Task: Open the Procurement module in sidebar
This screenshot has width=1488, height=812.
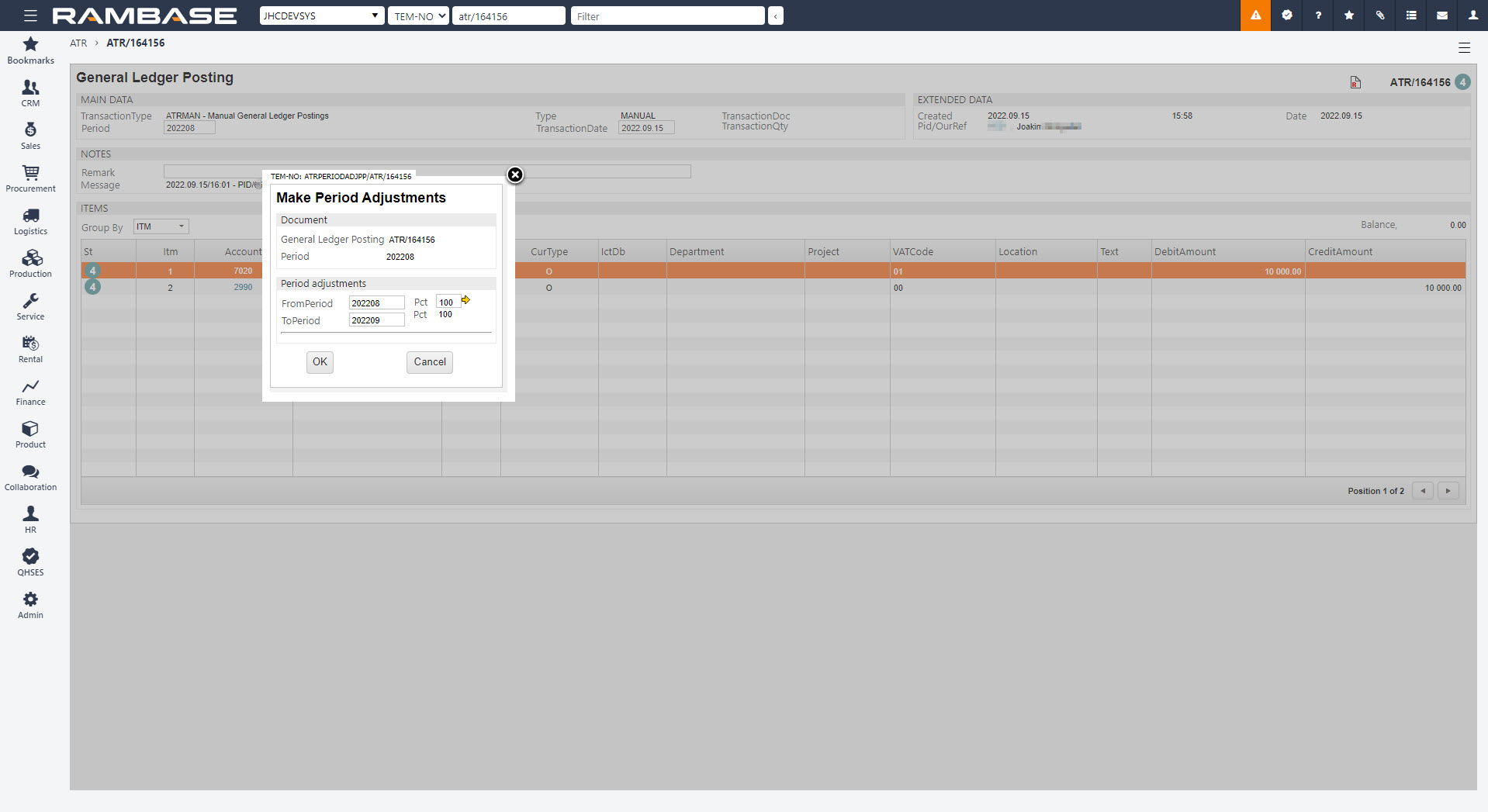Action: 30,179
